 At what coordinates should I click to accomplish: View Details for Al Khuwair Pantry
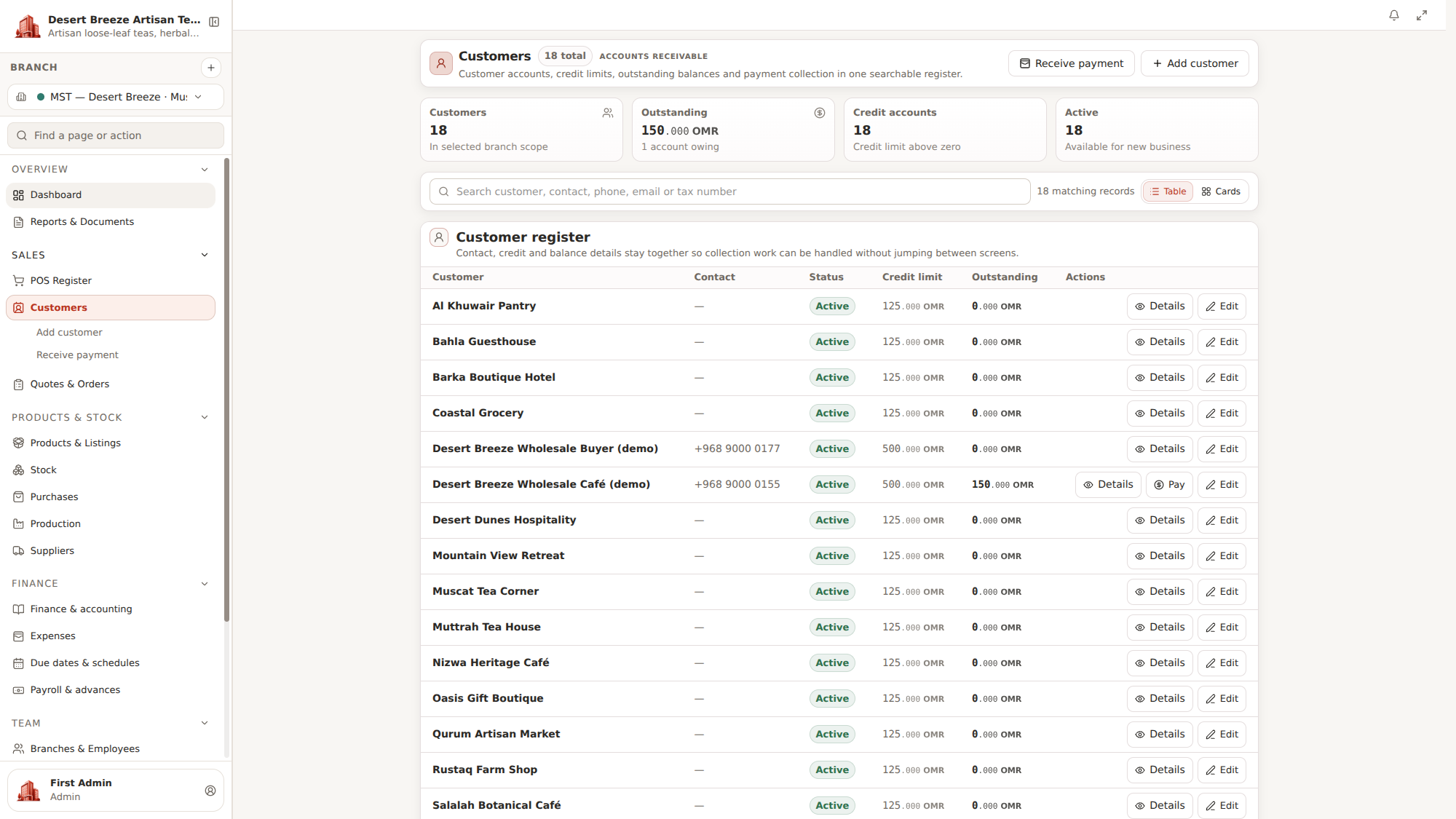pos(1160,306)
